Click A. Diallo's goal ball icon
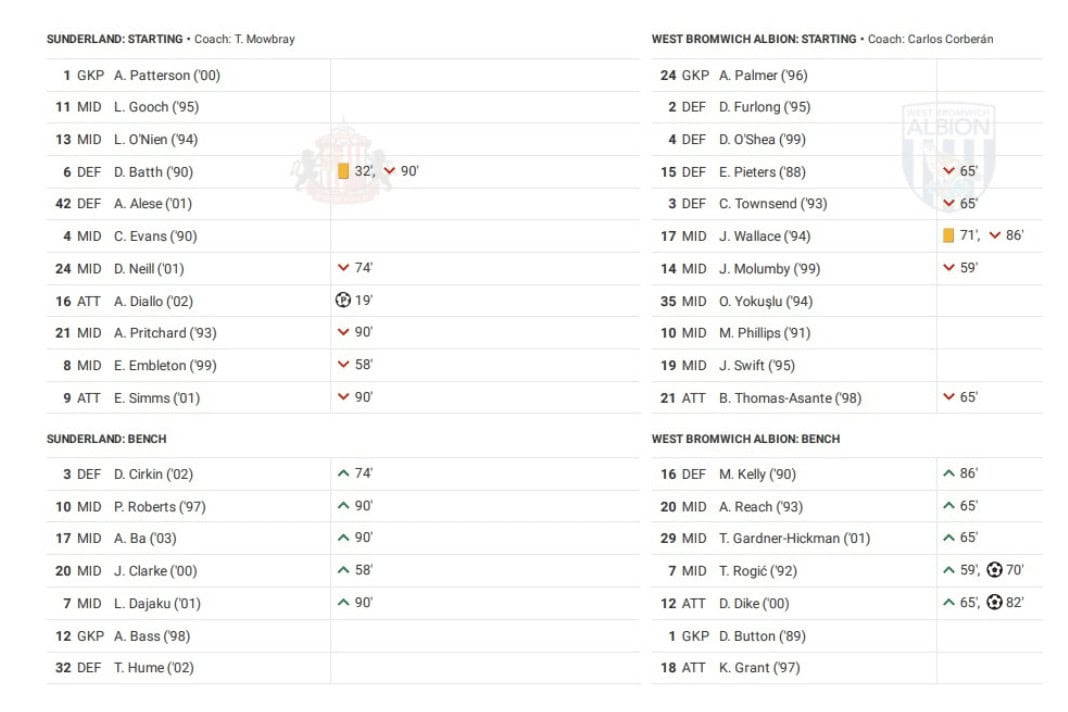The image size is (1068, 712). coord(344,300)
